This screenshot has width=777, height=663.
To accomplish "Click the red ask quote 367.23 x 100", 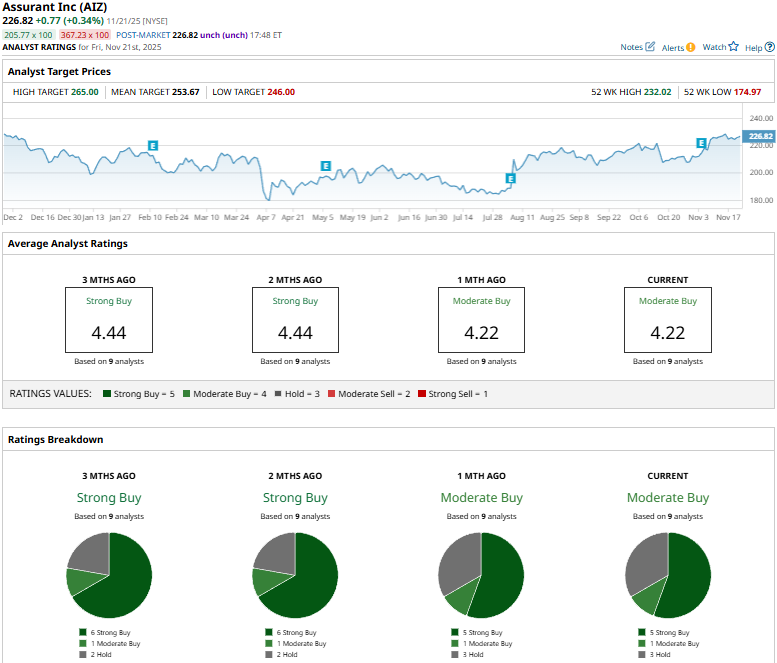I will [x=85, y=35].
